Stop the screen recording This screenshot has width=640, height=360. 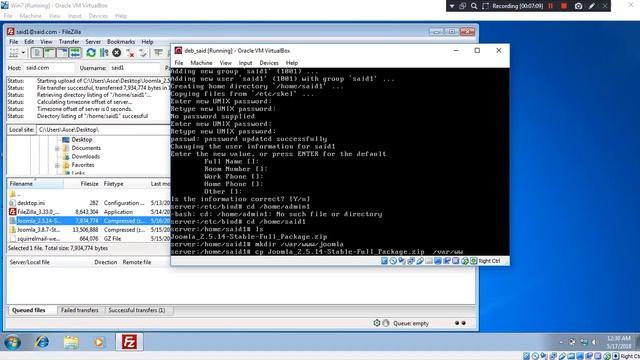click(x=564, y=6)
